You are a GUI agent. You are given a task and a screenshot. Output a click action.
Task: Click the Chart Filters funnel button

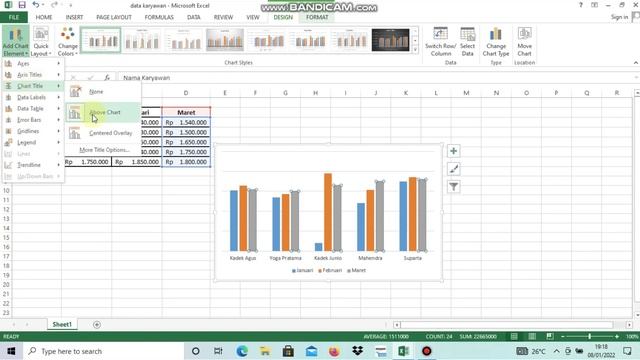453,187
